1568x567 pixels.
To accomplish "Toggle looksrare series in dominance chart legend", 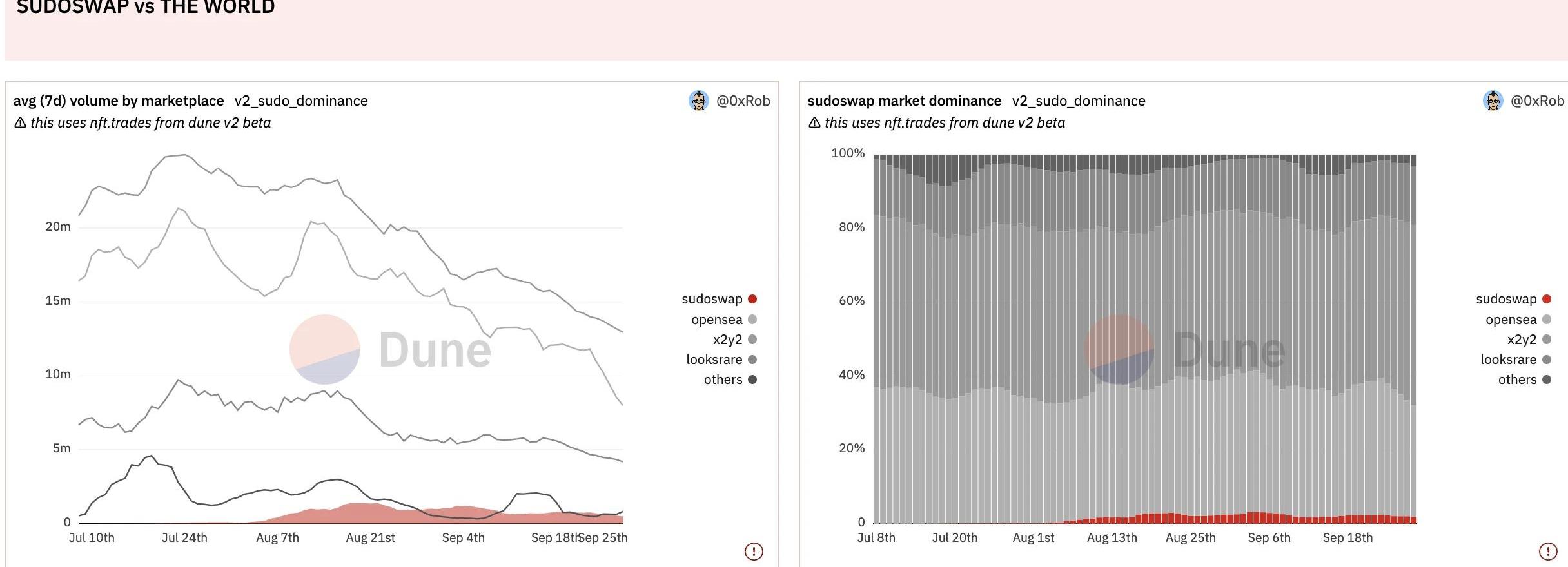I will tap(1516, 360).
